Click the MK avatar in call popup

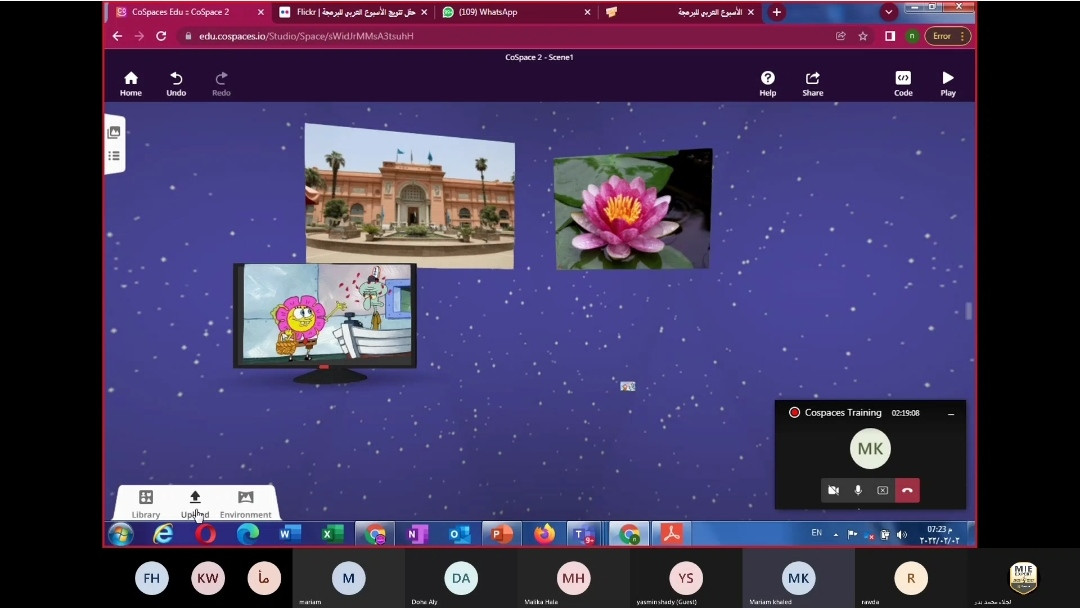pos(870,449)
